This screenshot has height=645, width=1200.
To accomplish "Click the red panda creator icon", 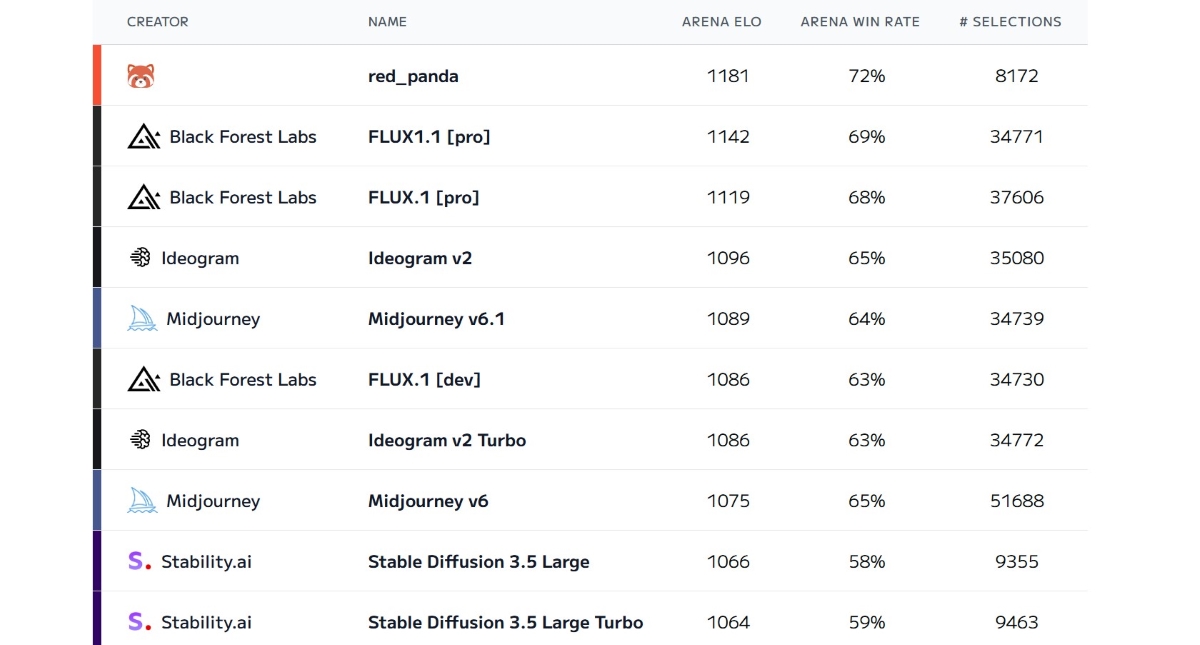I will (141, 76).
